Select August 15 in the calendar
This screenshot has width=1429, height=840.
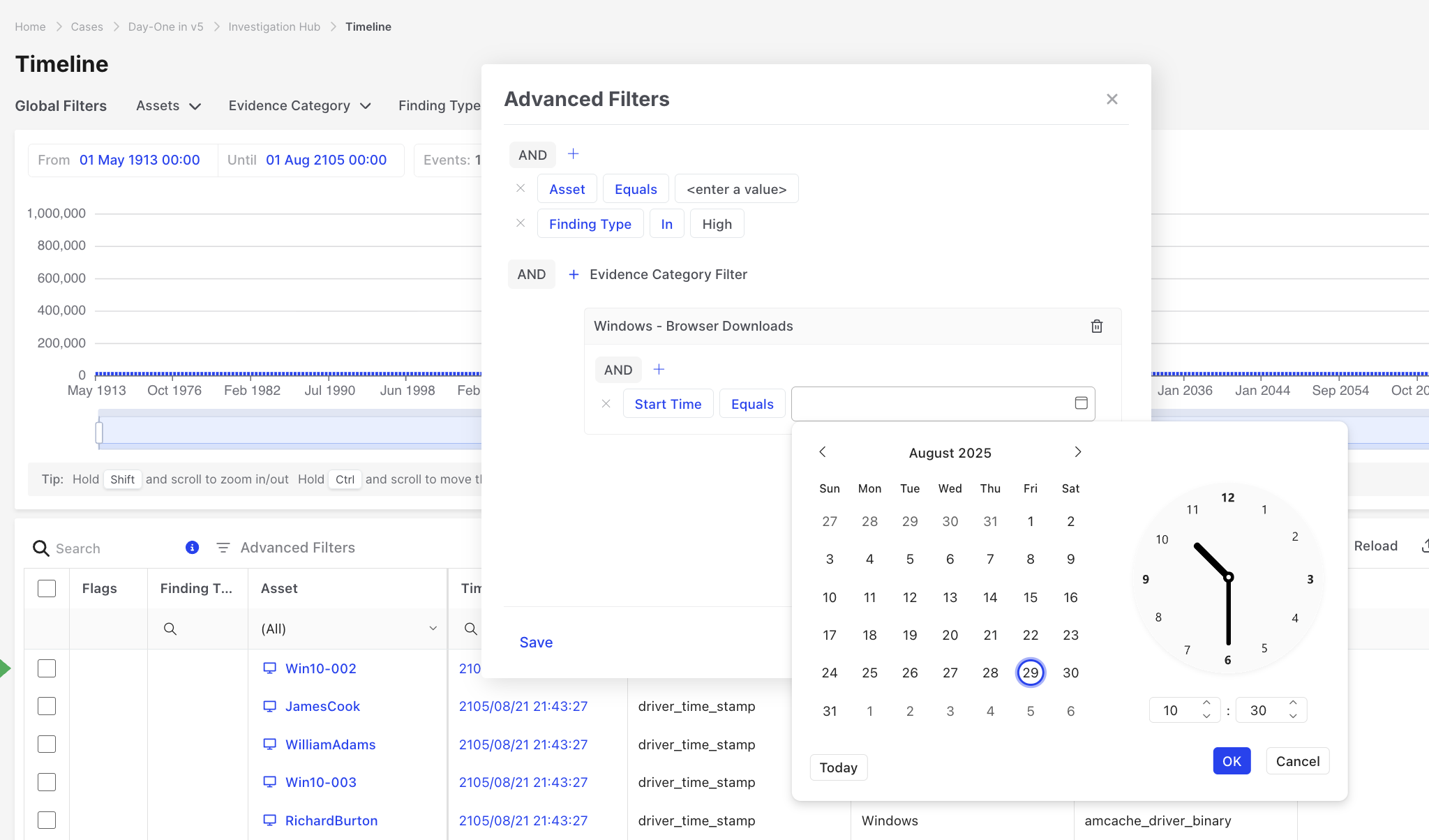[x=1030, y=597]
